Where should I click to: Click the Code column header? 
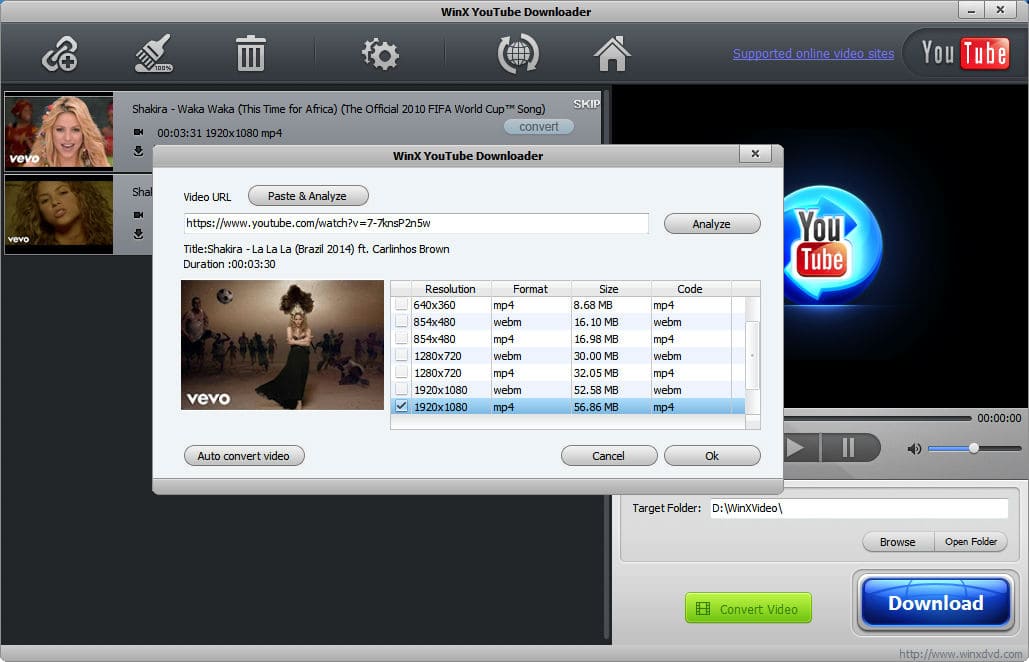click(x=690, y=289)
